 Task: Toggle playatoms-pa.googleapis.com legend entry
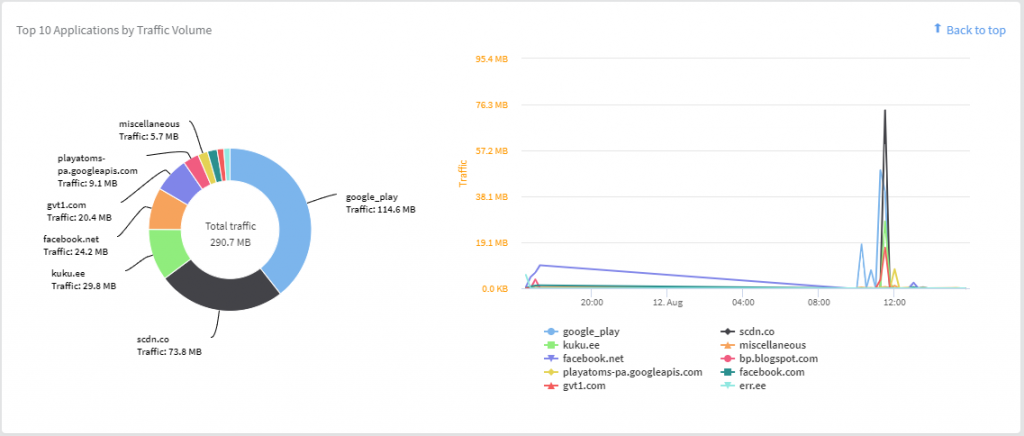tap(632, 372)
